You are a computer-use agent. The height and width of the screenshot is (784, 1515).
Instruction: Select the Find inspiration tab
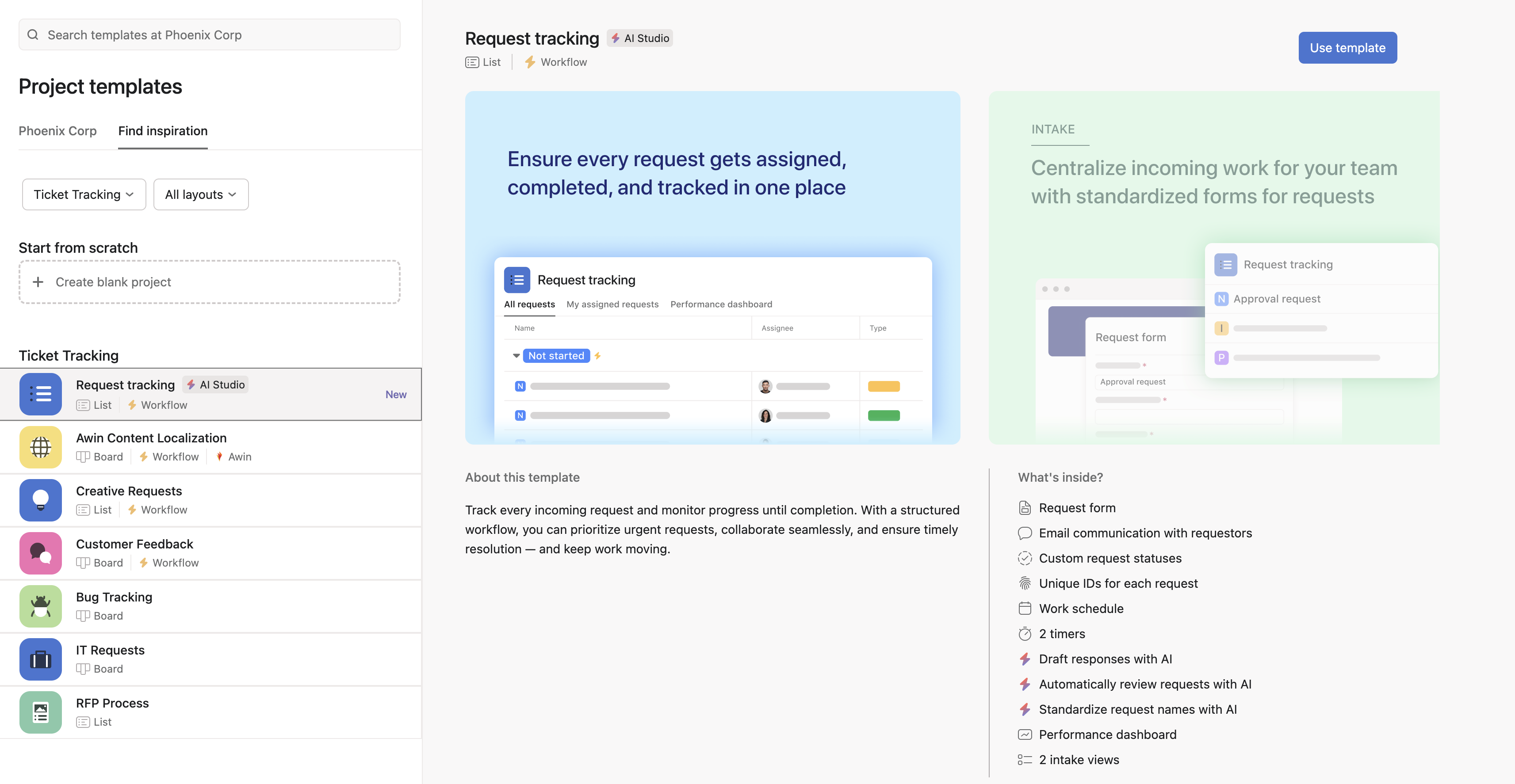click(x=163, y=131)
